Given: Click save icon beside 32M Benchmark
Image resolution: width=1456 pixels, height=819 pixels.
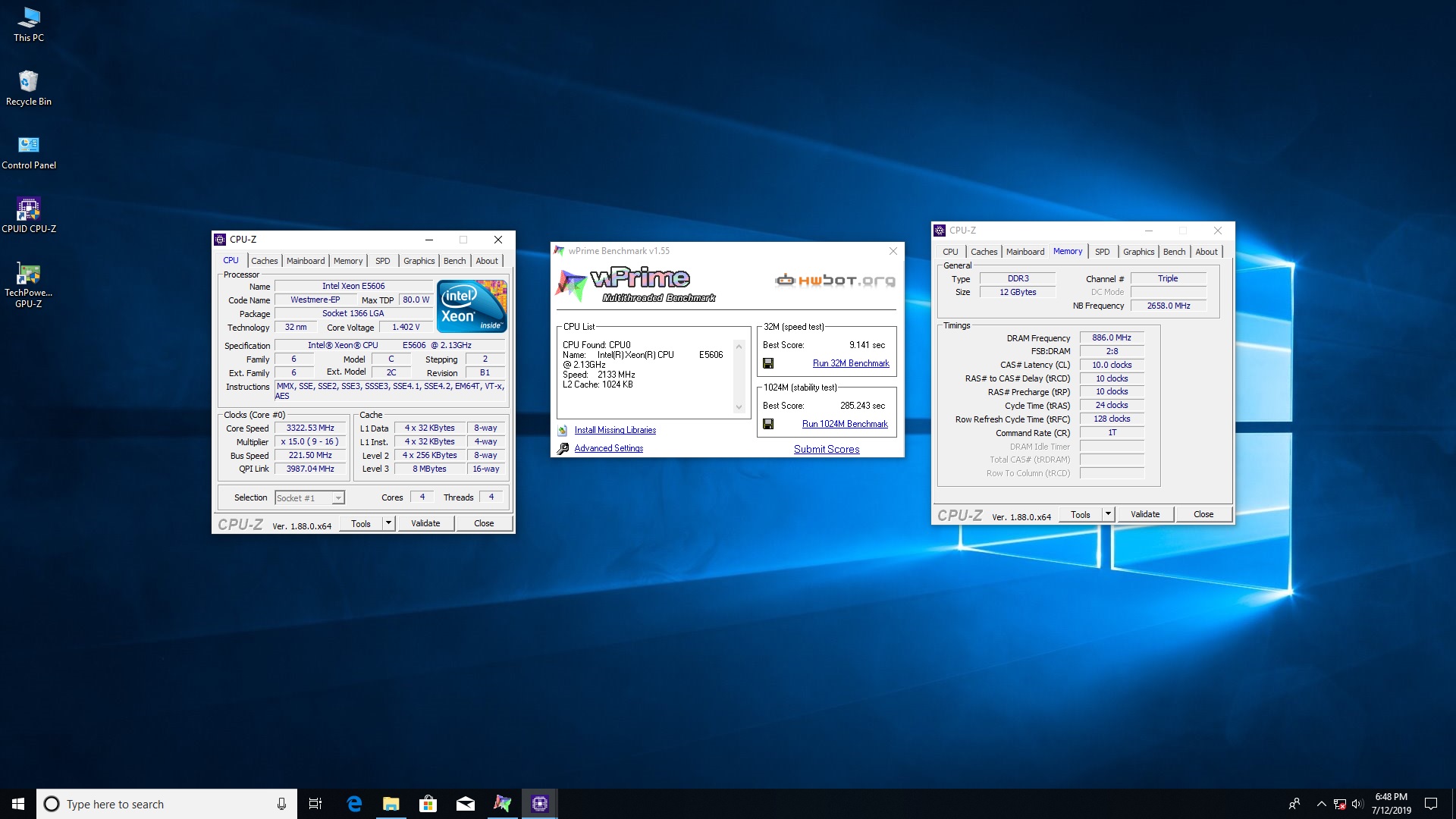Looking at the screenshot, I should tap(768, 363).
